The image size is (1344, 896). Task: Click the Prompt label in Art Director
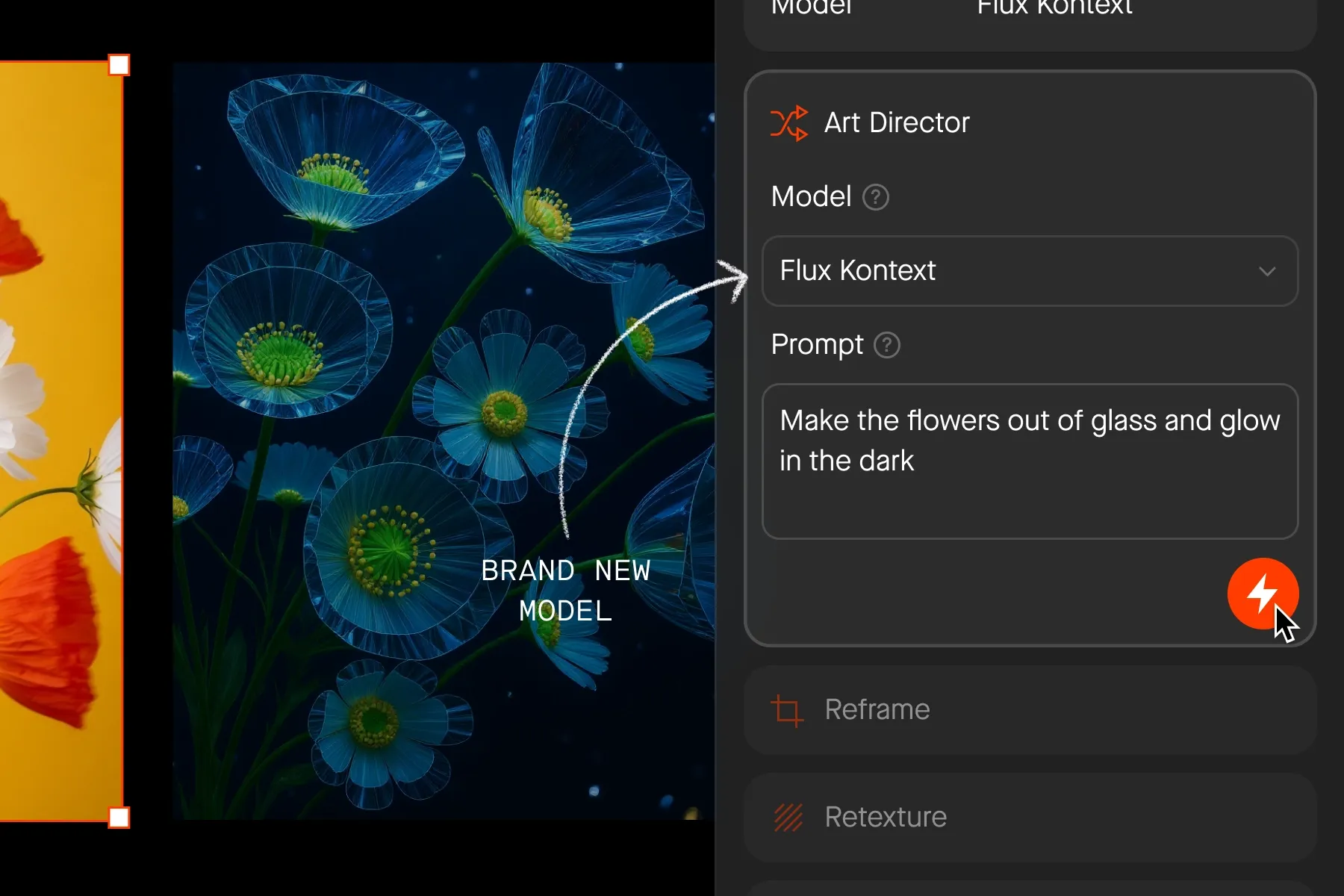click(x=817, y=345)
